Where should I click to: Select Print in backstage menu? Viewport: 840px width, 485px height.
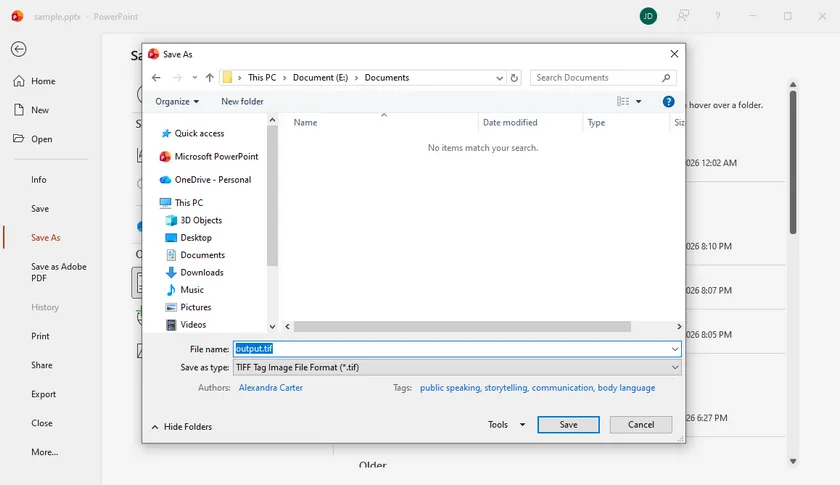coord(40,336)
